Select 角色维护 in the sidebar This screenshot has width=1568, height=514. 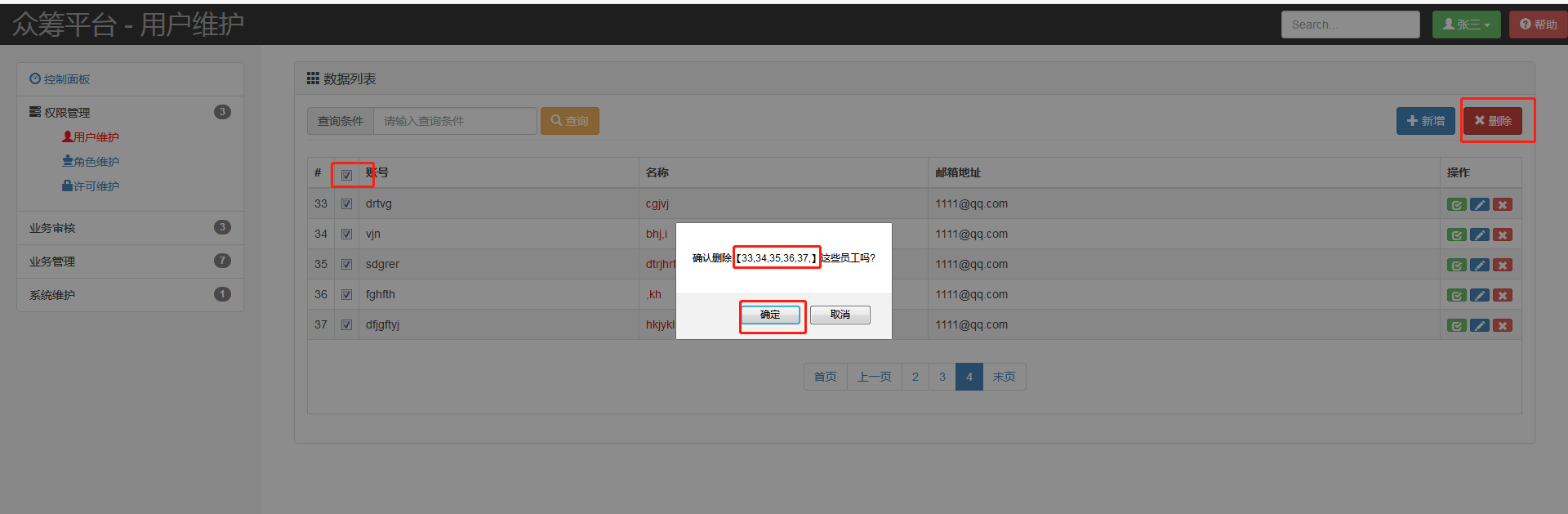coord(91,162)
